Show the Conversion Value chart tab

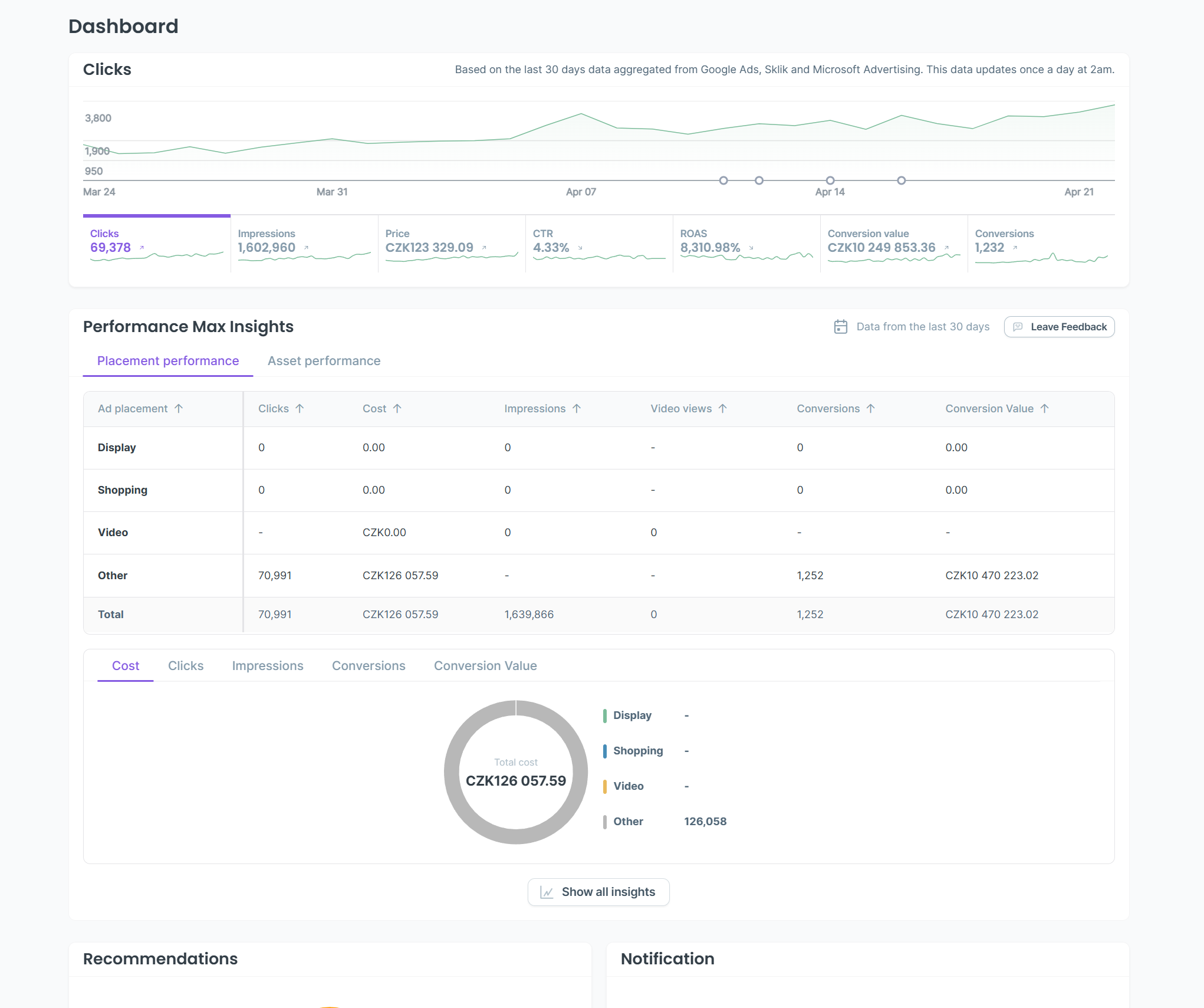(x=485, y=666)
